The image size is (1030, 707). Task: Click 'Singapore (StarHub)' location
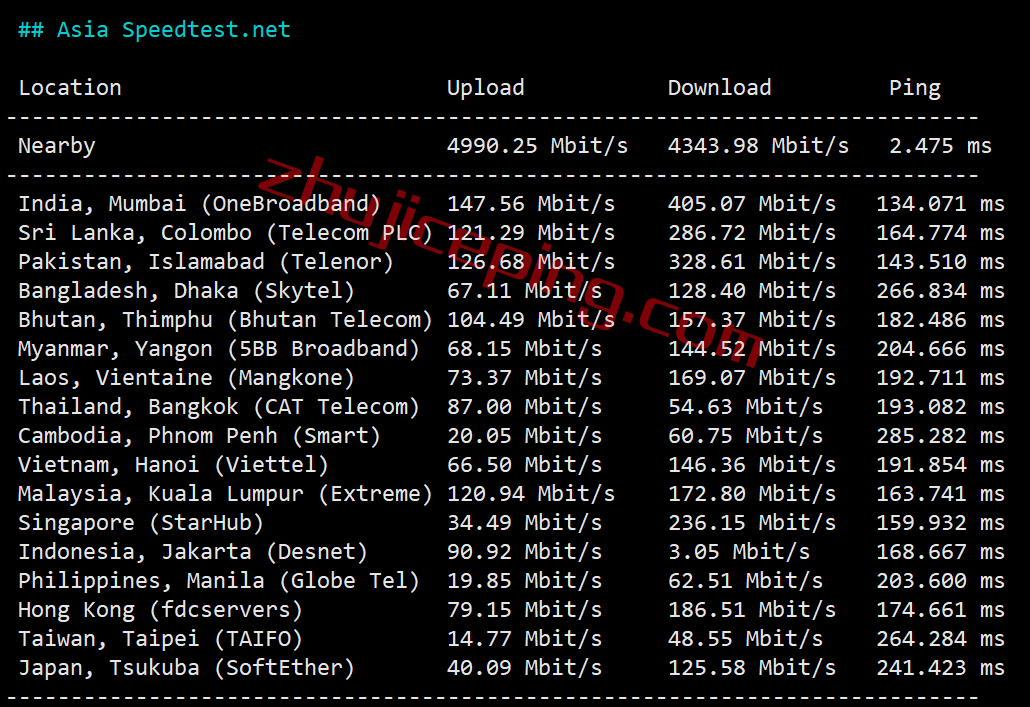(x=141, y=523)
